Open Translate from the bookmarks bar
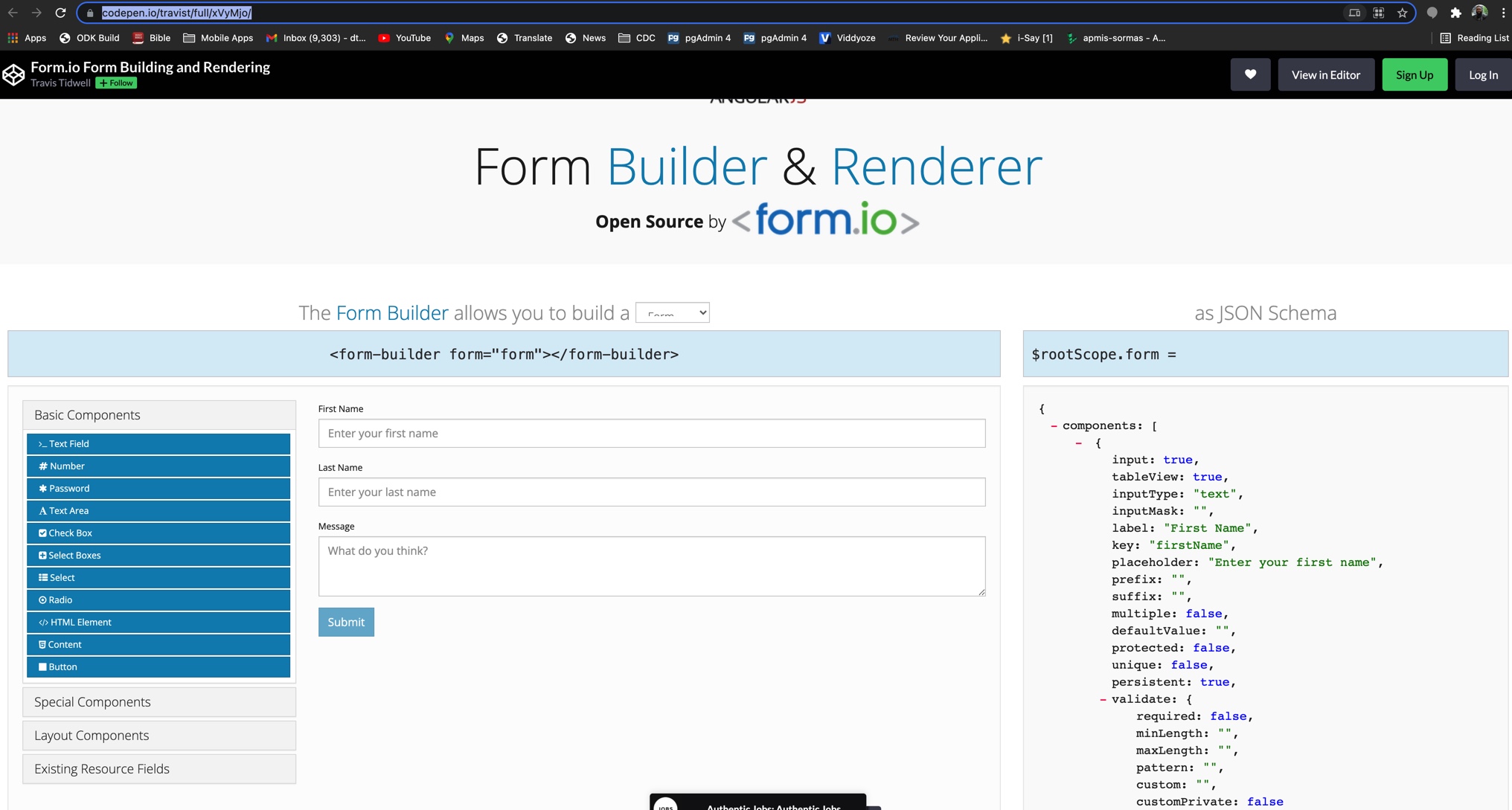This screenshot has height=810, width=1512. click(525, 38)
